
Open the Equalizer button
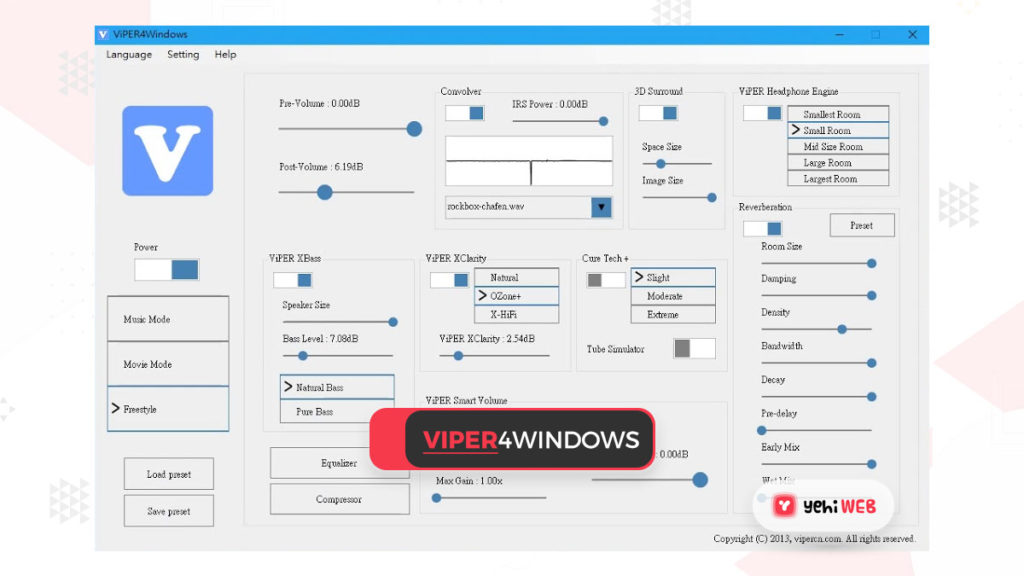click(x=339, y=463)
